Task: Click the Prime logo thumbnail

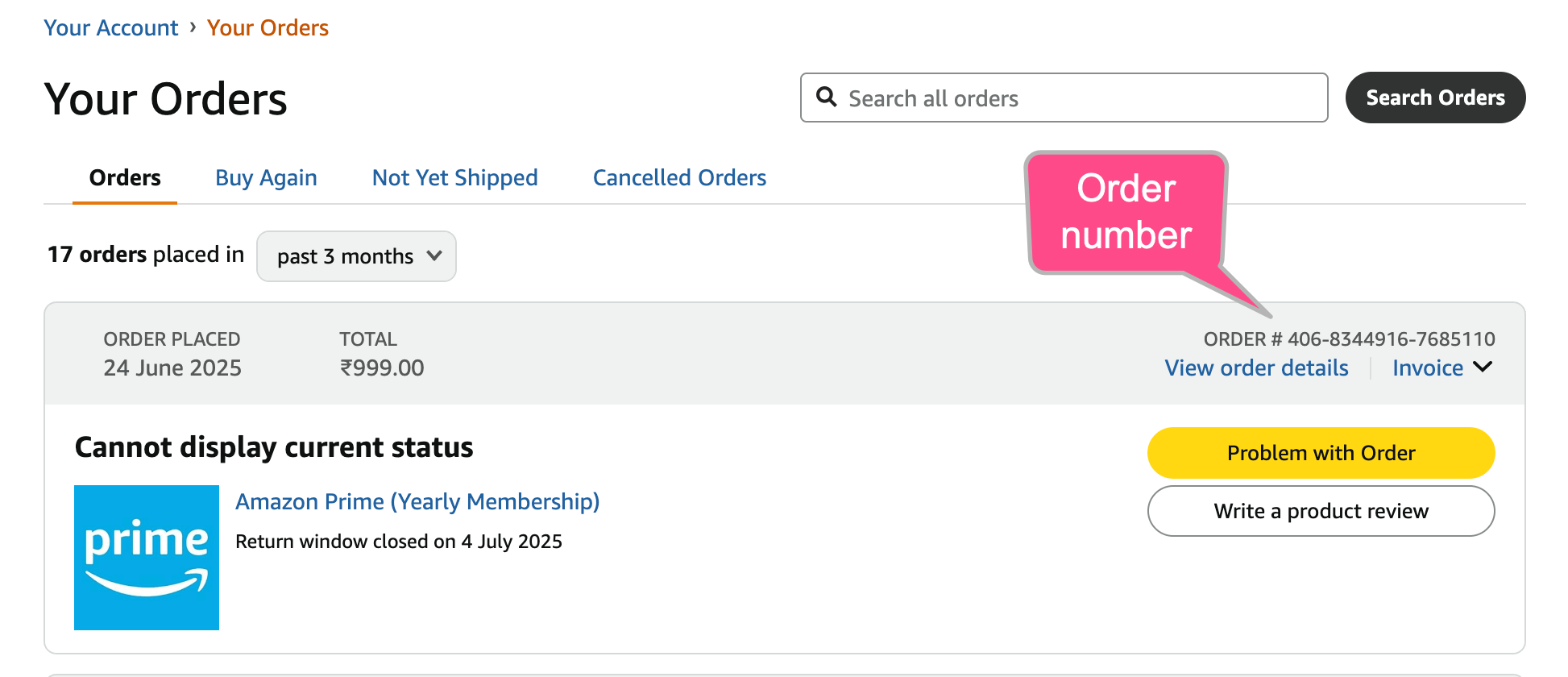Action: point(147,557)
